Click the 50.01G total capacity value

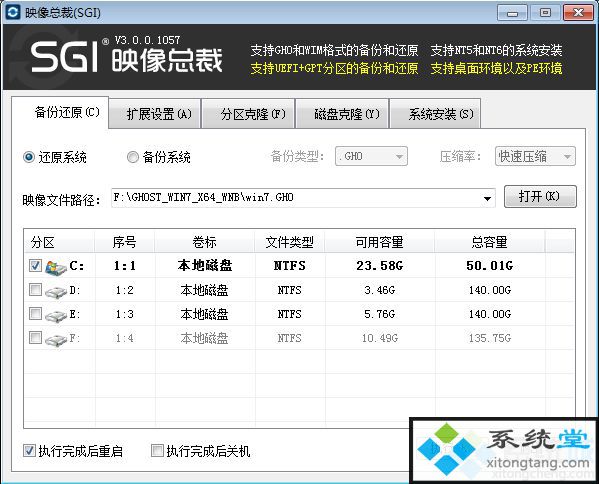coord(490,265)
